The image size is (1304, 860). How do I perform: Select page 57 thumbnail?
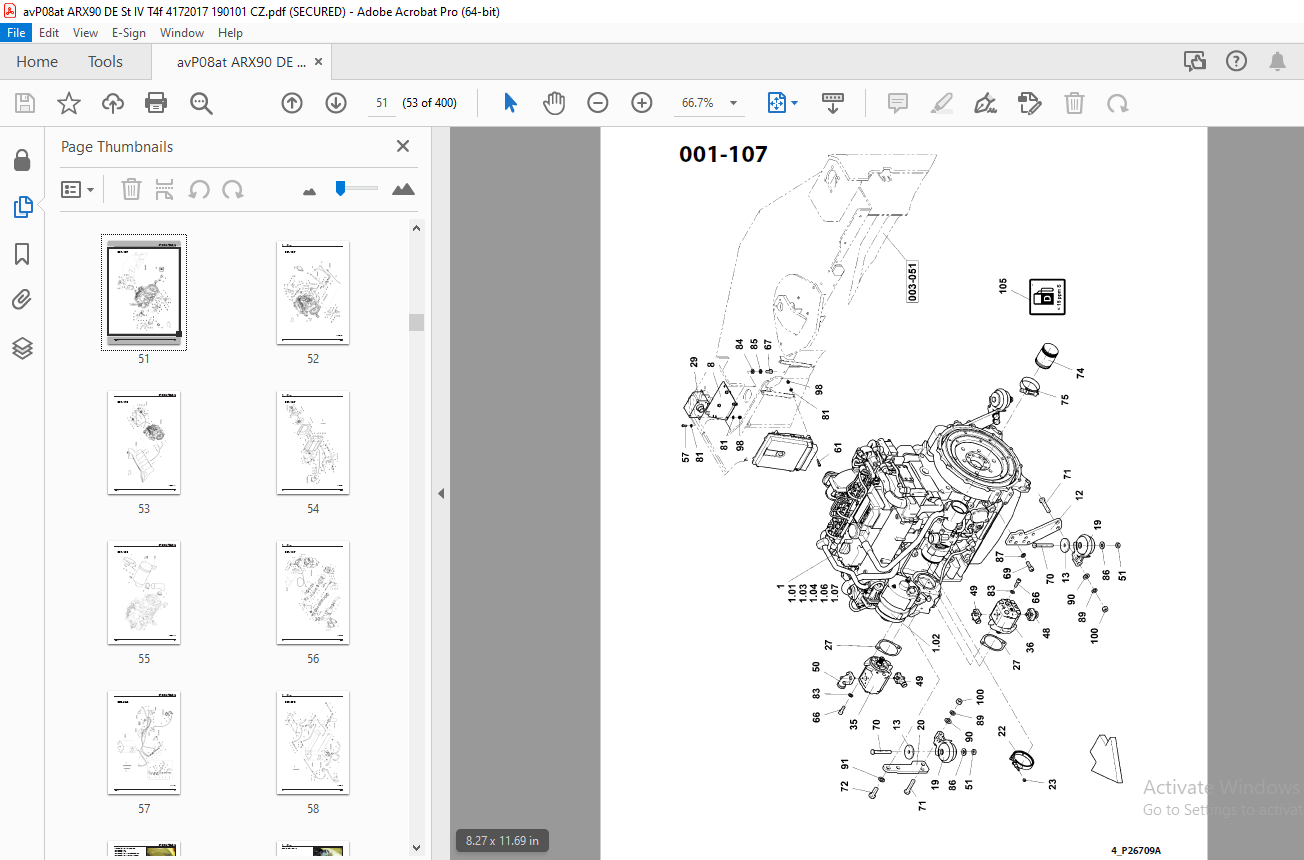144,743
